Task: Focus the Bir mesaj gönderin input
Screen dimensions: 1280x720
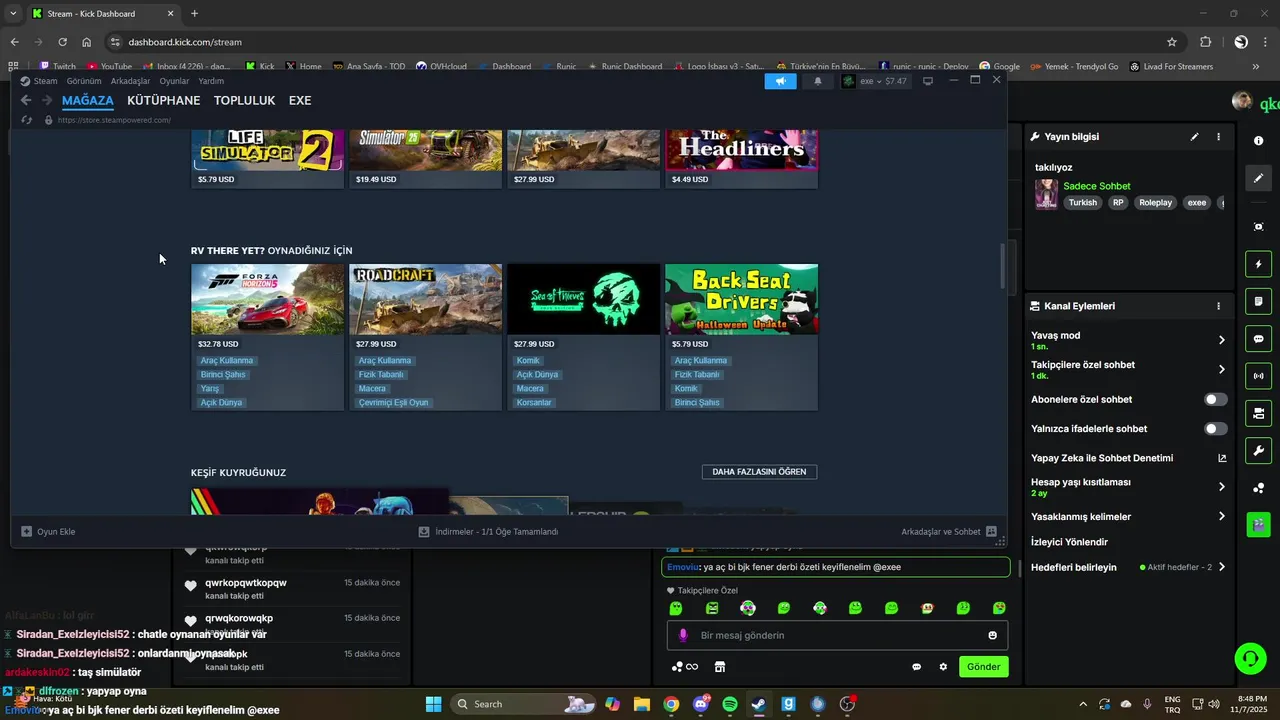Action: [838, 635]
